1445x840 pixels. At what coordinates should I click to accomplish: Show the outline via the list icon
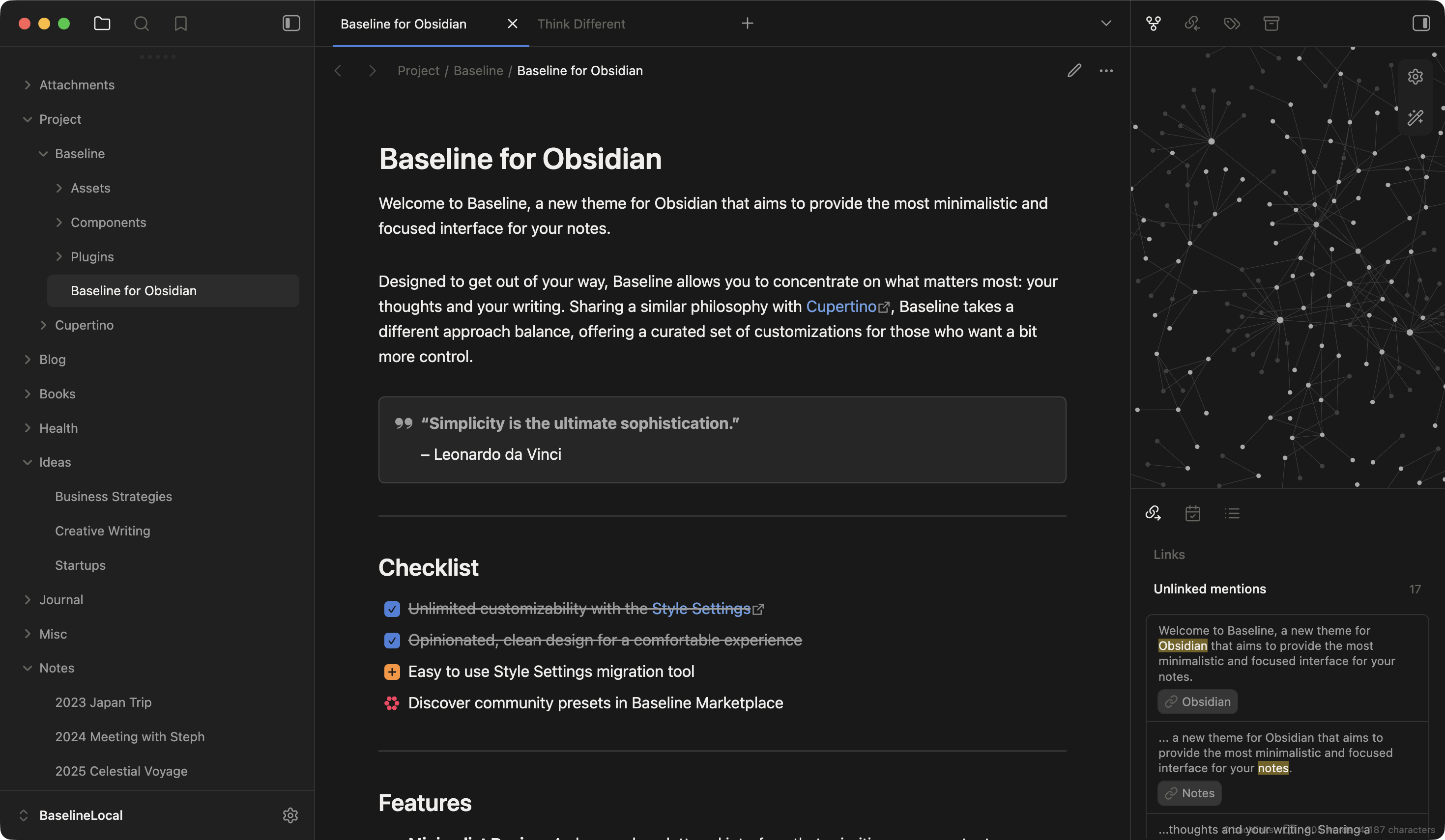point(1232,513)
